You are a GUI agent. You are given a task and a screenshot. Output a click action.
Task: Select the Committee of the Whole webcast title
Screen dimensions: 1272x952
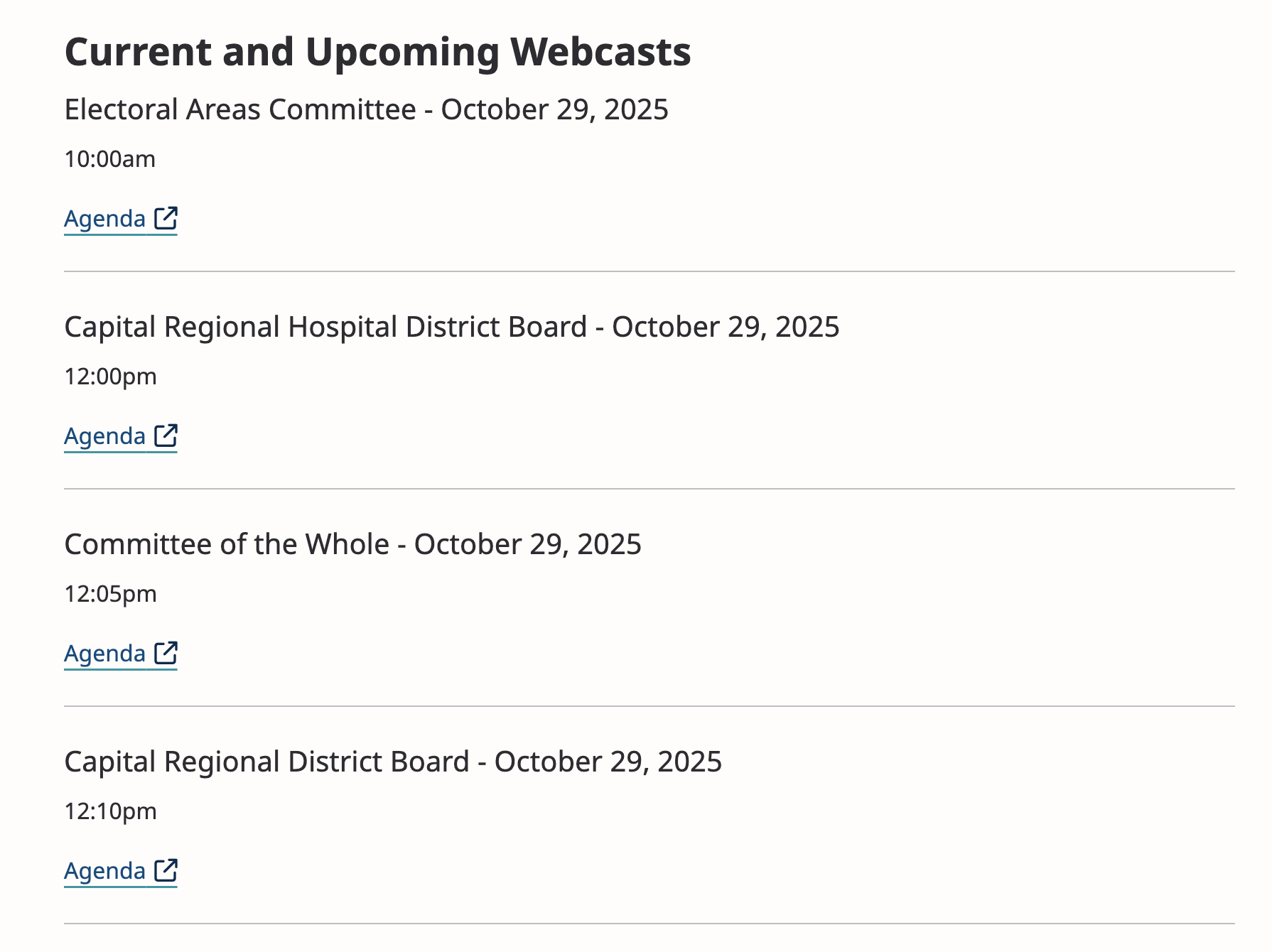pos(352,544)
